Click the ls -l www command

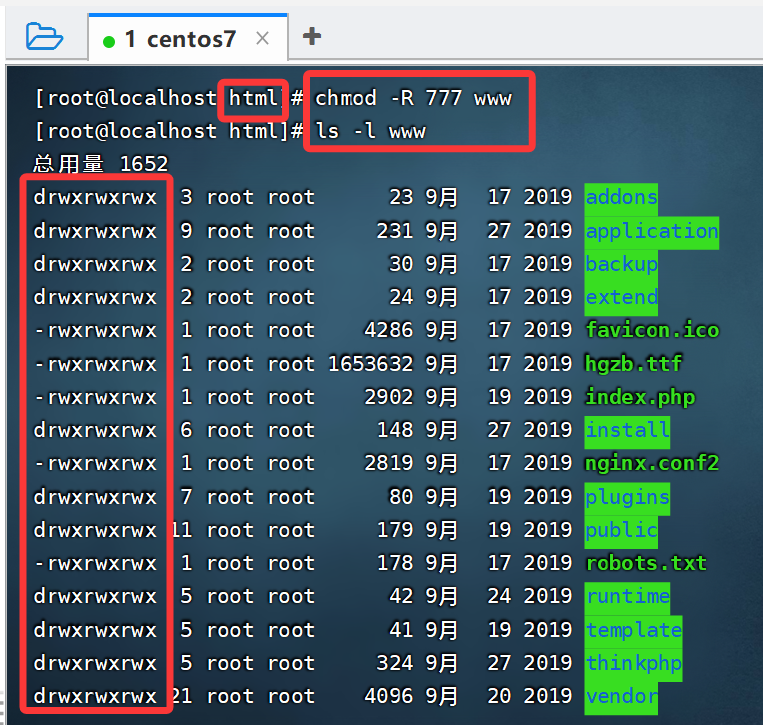370,131
